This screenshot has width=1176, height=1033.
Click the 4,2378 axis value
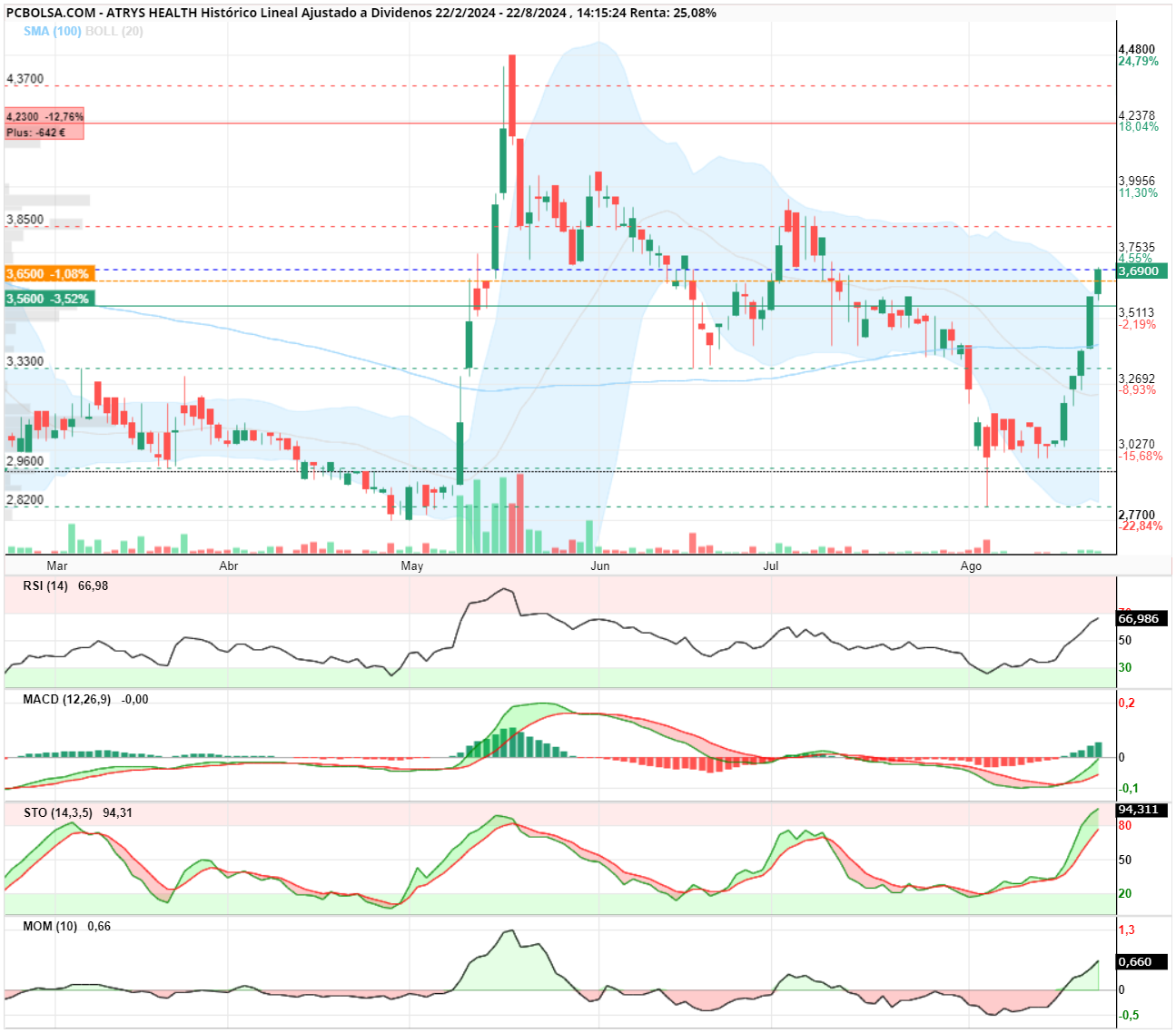click(1137, 115)
